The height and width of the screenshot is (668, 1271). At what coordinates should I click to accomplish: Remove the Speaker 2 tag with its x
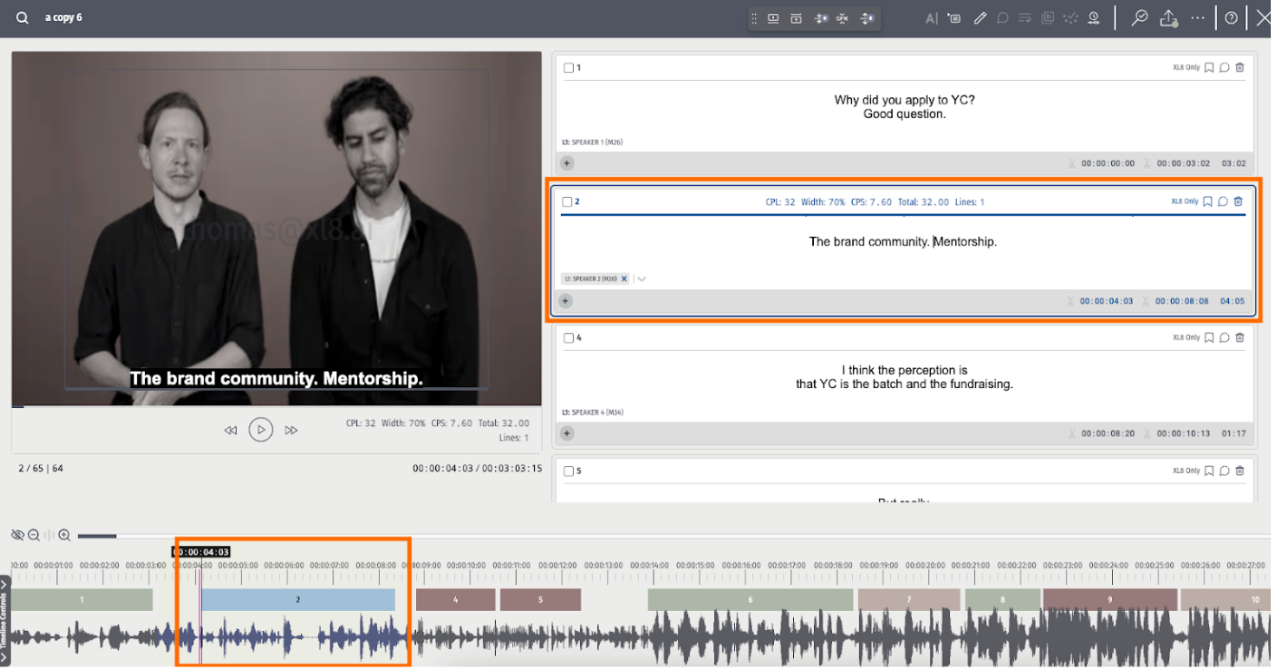[x=624, y=279]
